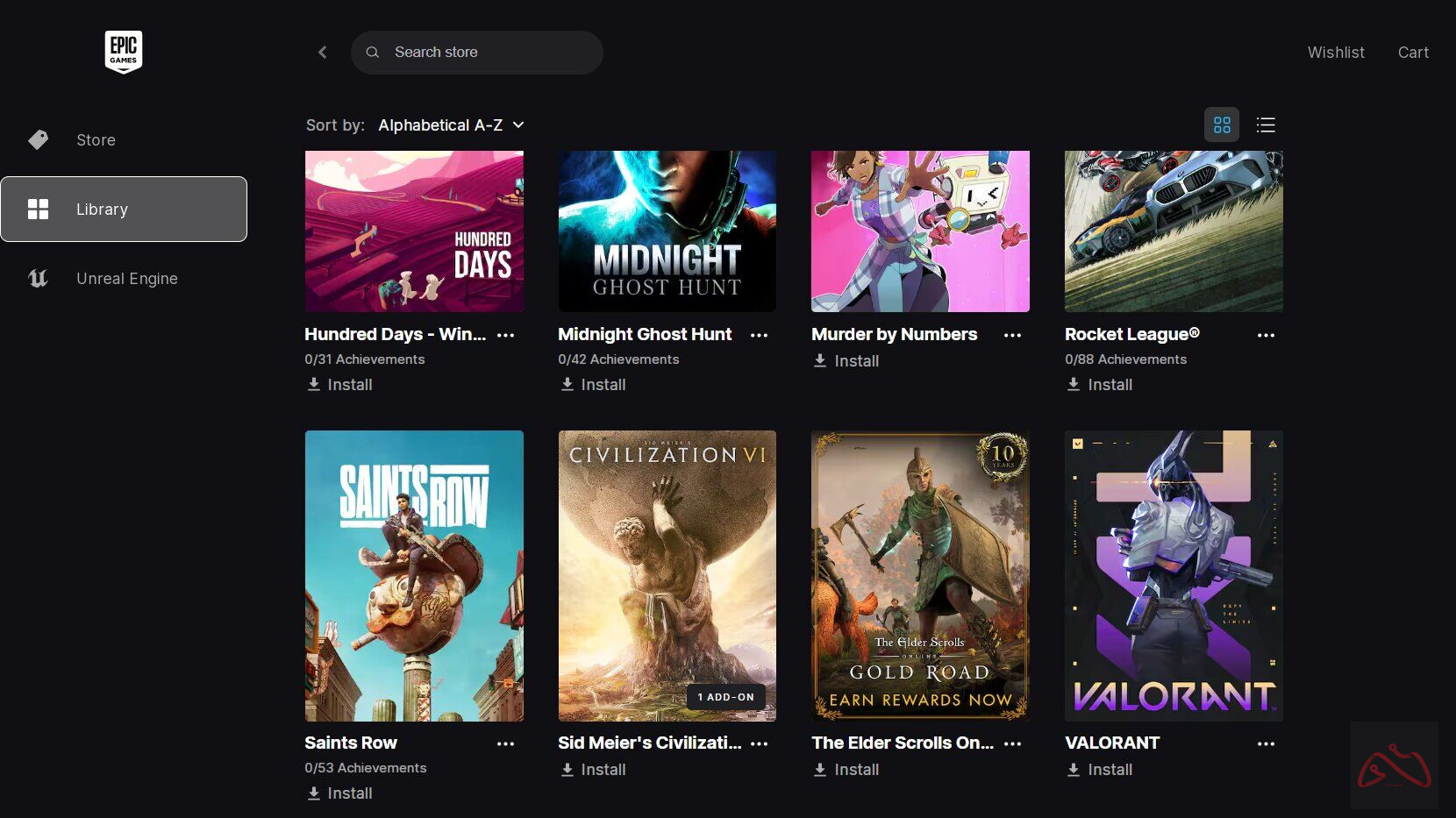The width and height of the screenshot is (1456, 818).
Task: Go back using the left chevron arrow
Action: (323, 53)
